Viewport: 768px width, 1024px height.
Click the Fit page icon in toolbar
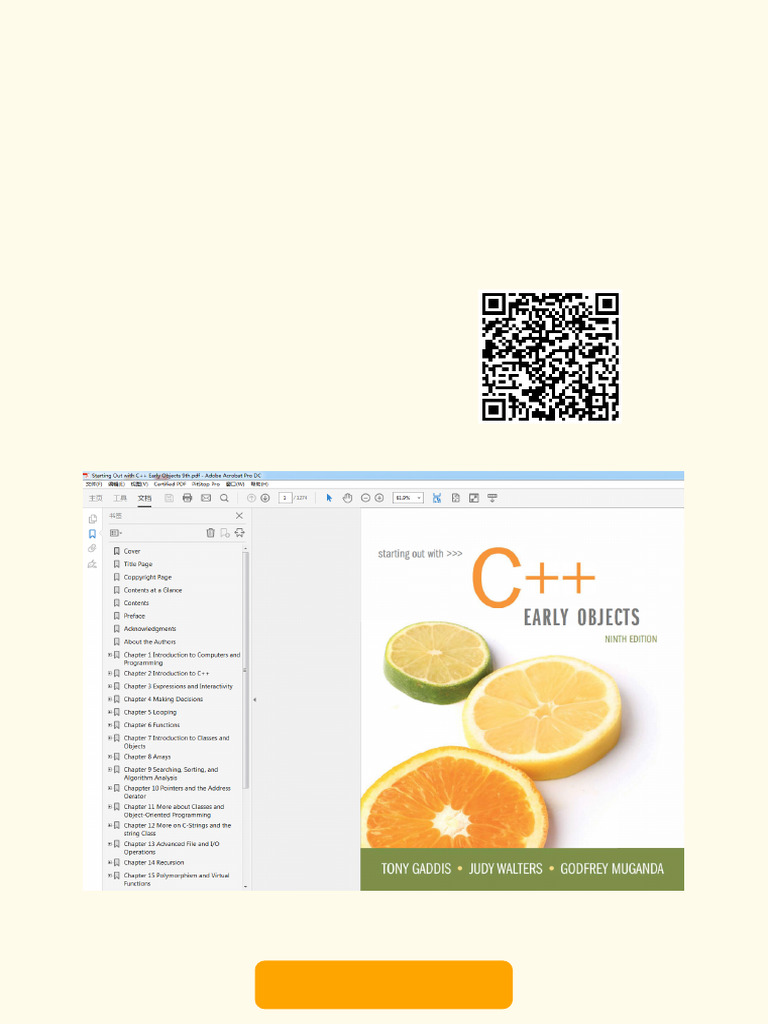[x=456, y=498]
